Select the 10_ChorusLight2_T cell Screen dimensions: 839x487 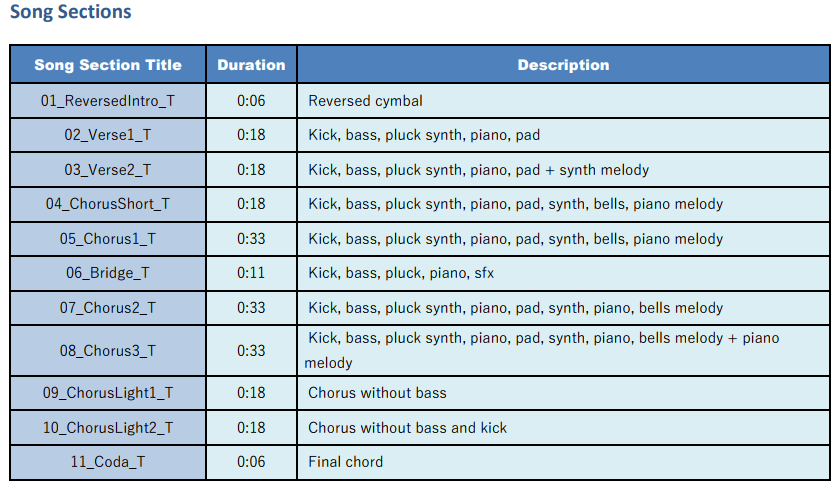[108, 428]
